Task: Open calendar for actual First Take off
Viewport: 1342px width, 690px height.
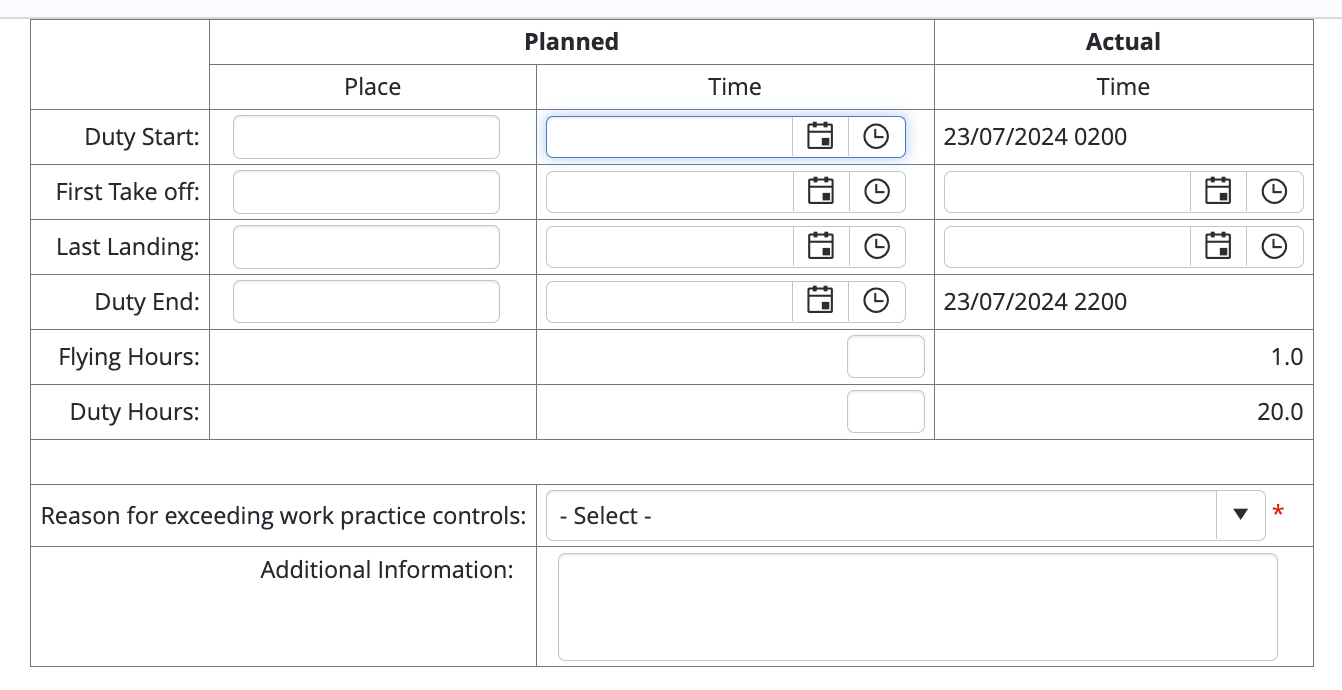Action: coord(1218,192)
